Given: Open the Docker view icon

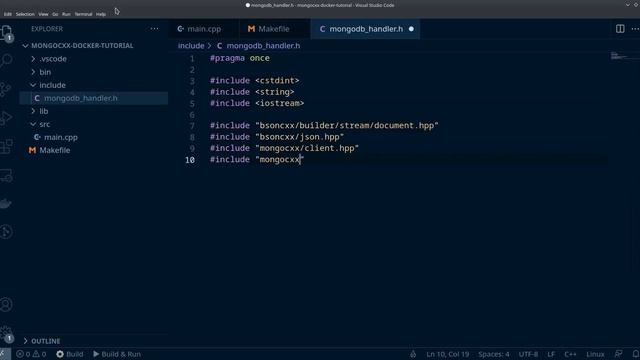Looking at the screenshot, I should tap(6, 204).
